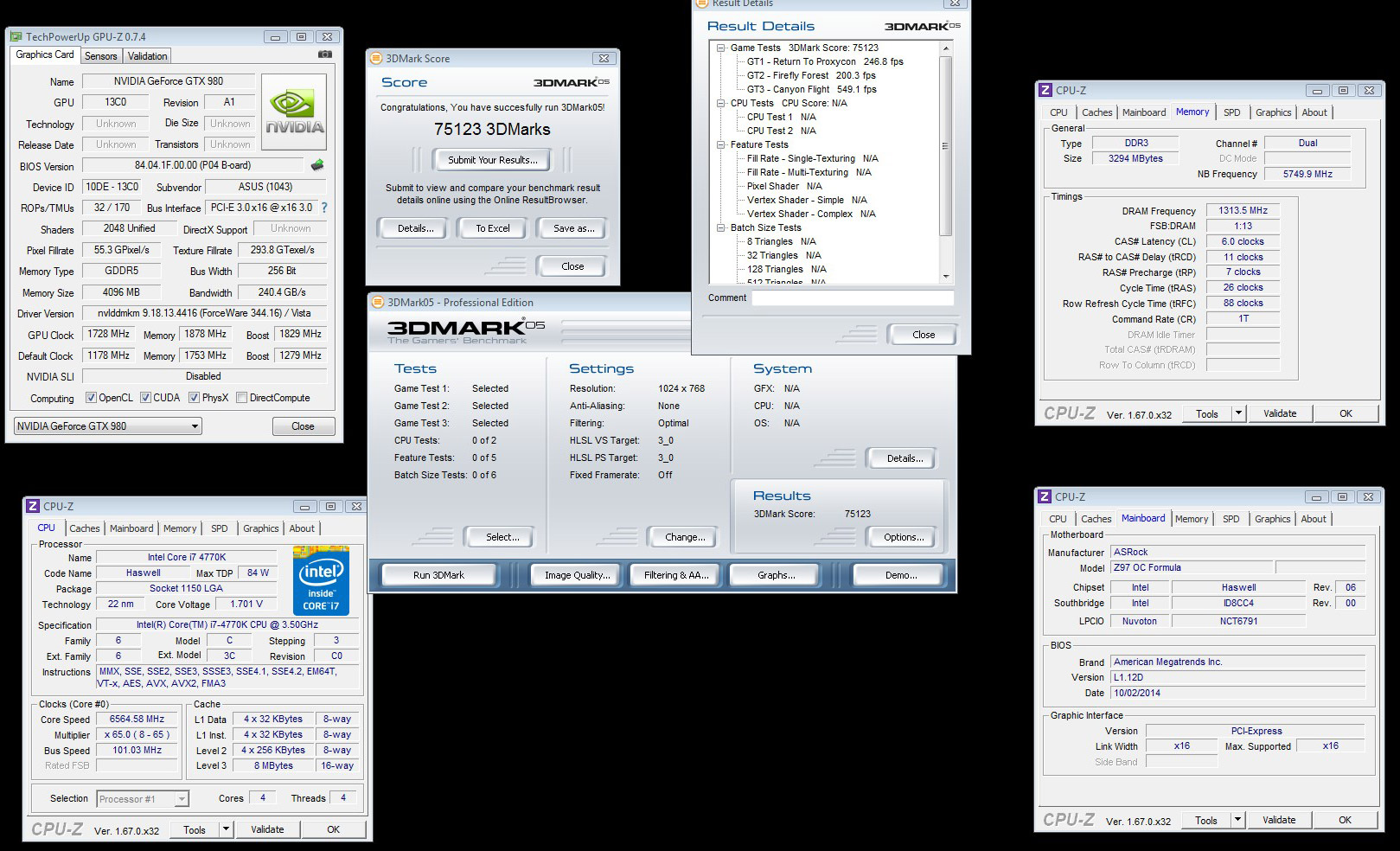Collapse the CPU Tests tree node
The height and width of the screenshot is (851, 1400).
(x=720, y=104)
